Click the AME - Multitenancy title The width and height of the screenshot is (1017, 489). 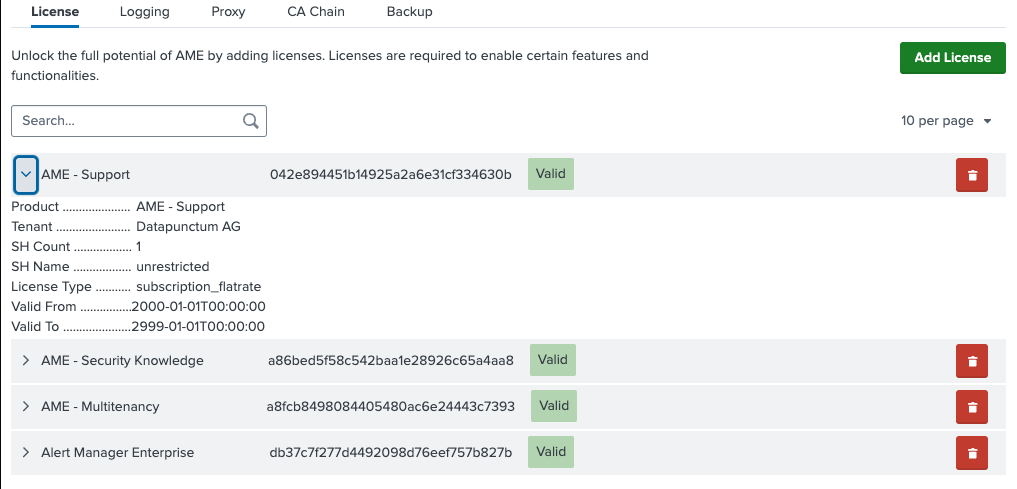tap(100, 407)
